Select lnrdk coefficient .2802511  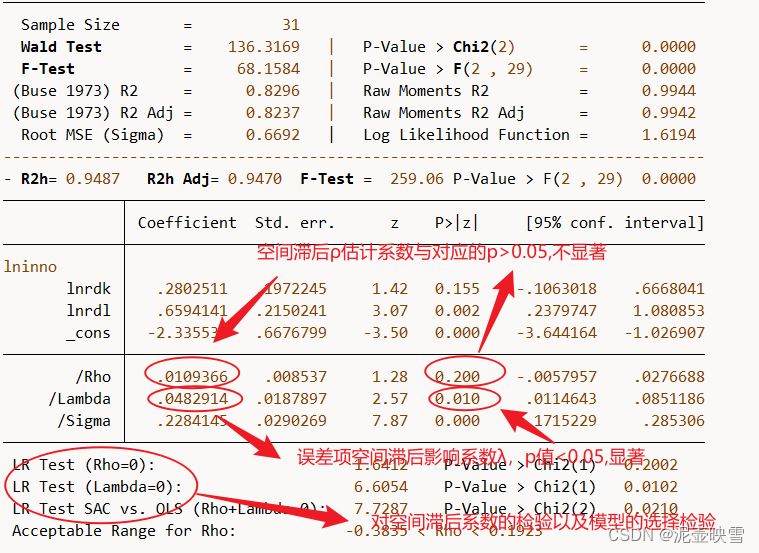pyautogui.click(x=192, y=289)
